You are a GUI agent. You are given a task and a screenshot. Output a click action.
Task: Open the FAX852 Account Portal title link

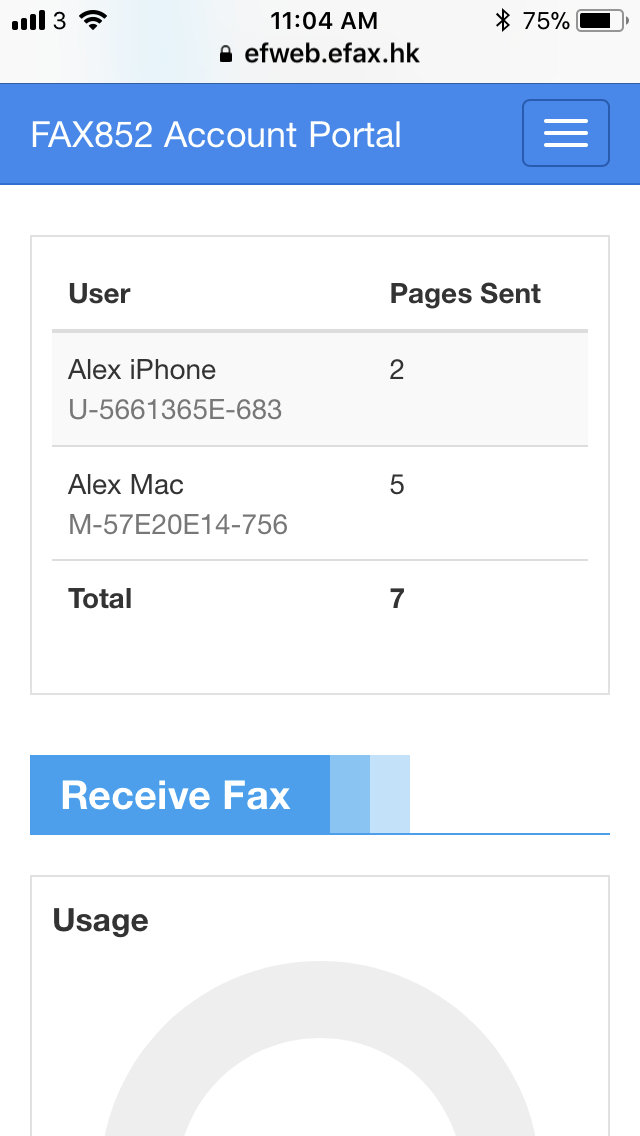(x=215, y=135)
